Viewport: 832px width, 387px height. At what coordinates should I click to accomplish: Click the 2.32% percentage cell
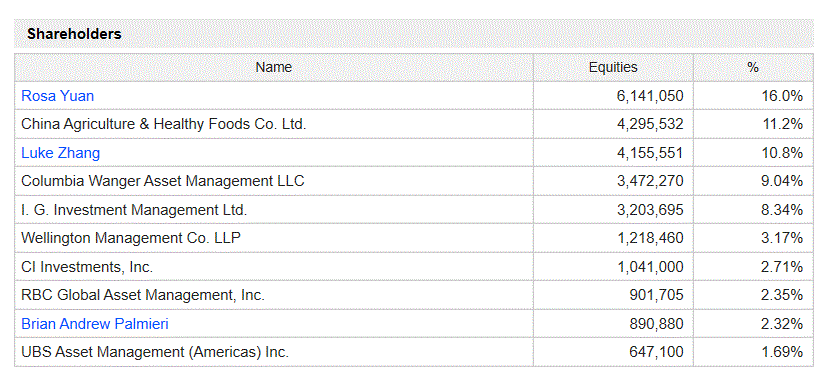coord(753,324)
